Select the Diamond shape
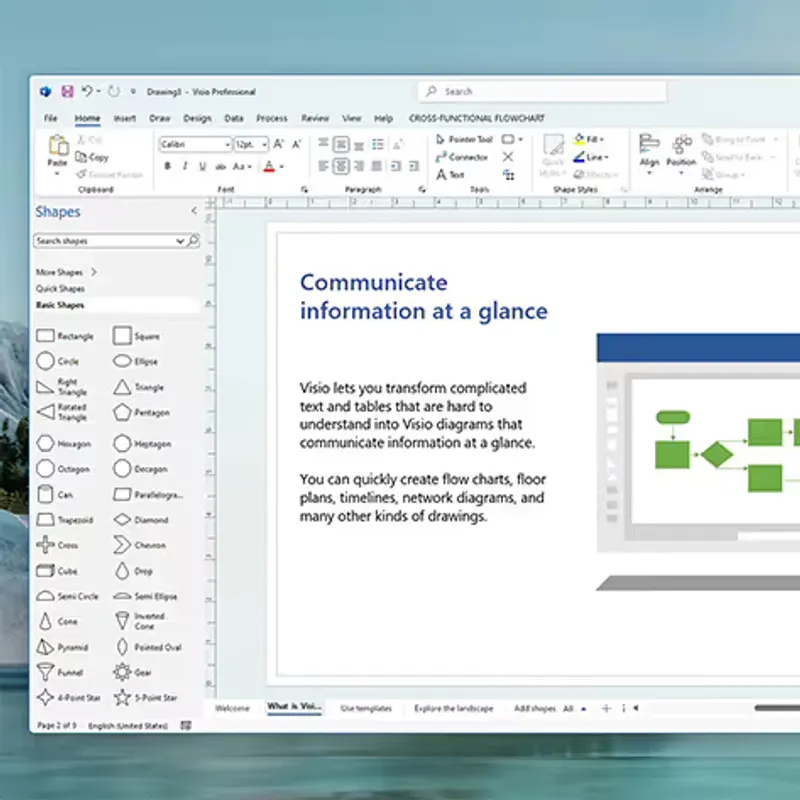This screenshot has height=800, width=800. [141, 520]
